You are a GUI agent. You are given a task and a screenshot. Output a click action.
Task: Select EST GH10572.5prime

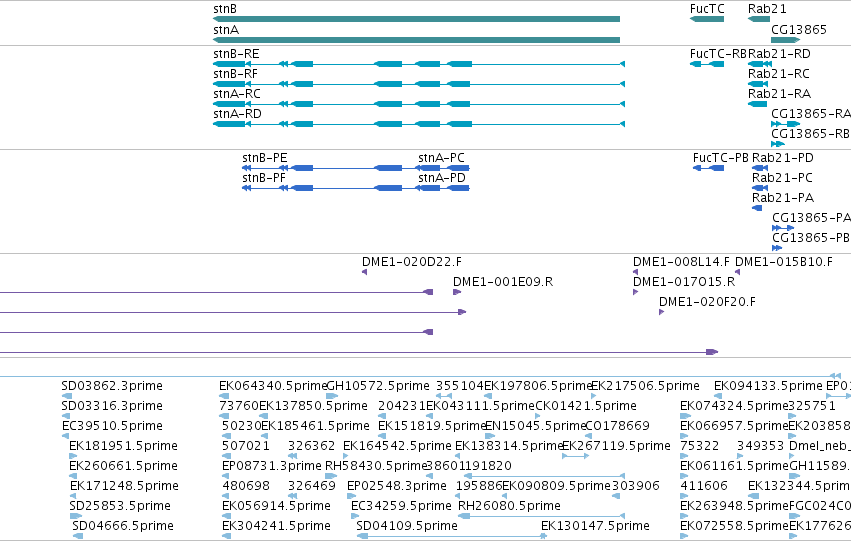[378, 386]
